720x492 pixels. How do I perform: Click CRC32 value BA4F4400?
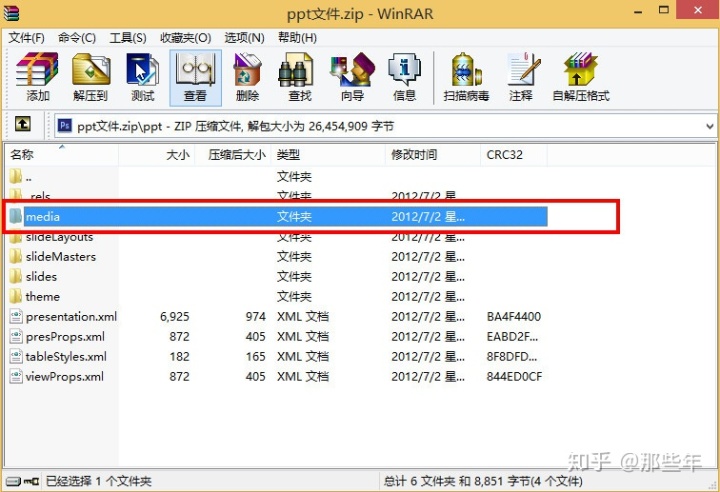coord(514,317)
